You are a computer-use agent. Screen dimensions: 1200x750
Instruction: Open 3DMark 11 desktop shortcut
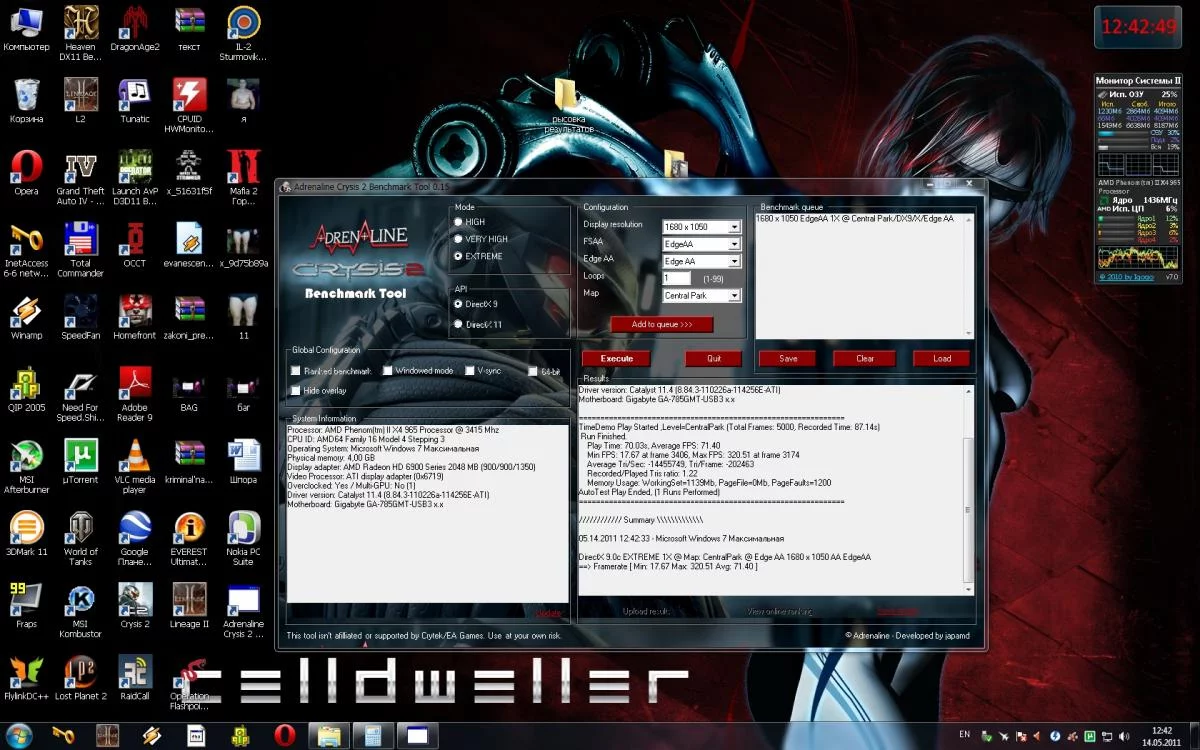click(x=27, y=532)
